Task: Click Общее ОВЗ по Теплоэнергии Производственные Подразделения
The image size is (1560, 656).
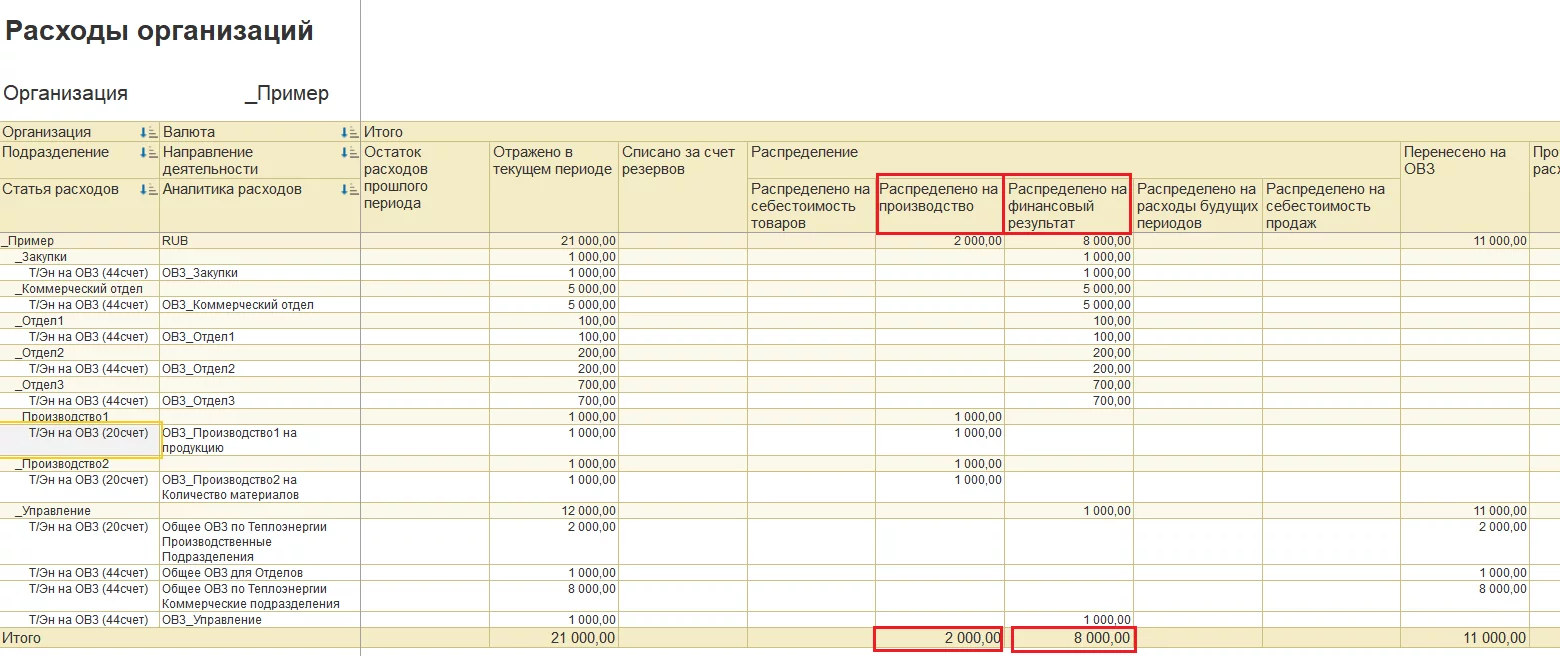Action: pos(260,542)
